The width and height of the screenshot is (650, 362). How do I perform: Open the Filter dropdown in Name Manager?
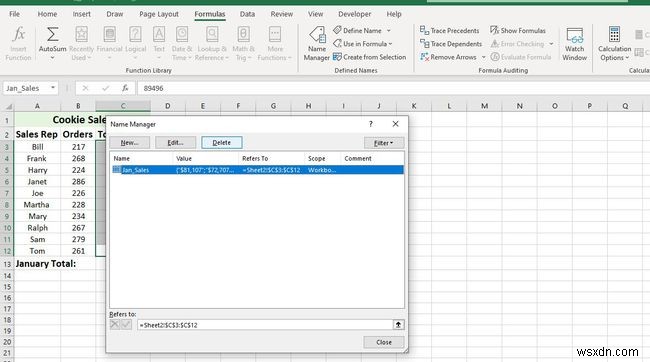click(x=383, y=143)
